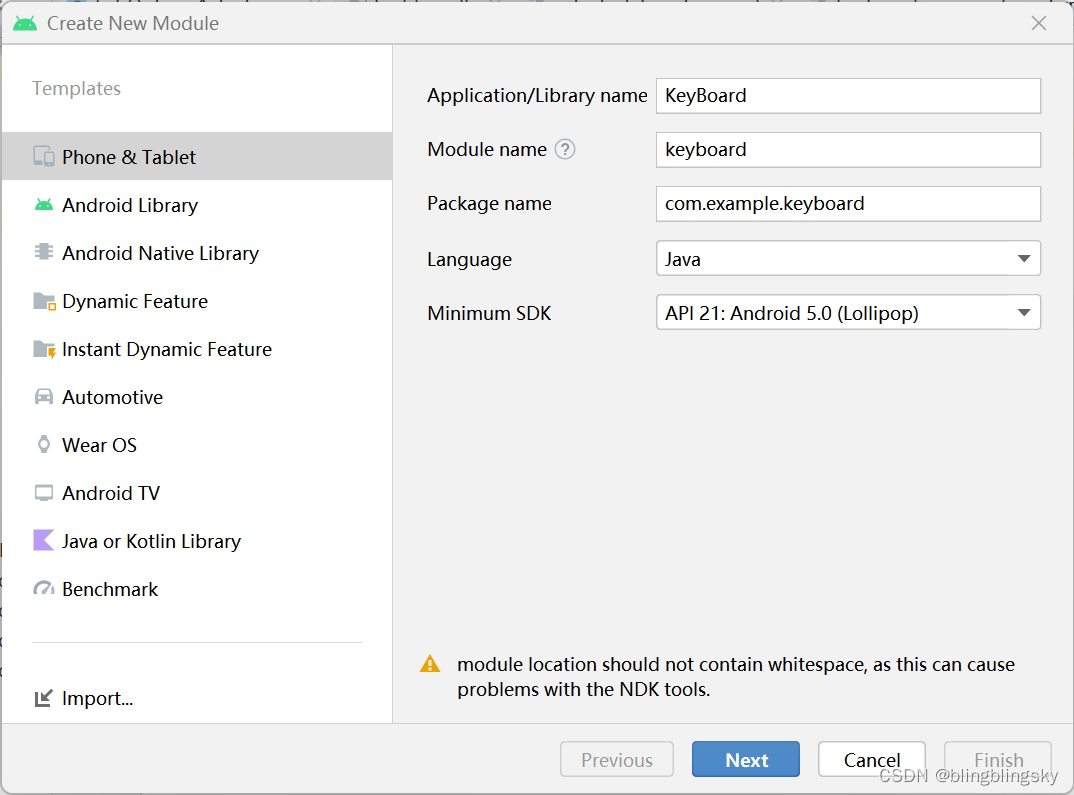The width and height of the screenshot is (1074, 795).
Task: Open the Module name help tooltip
Action: coord(565,150)
